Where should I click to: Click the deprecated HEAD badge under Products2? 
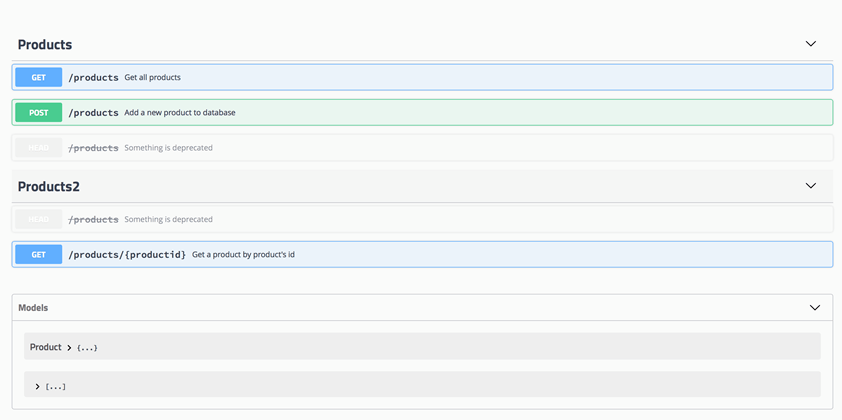coord(39,219)
